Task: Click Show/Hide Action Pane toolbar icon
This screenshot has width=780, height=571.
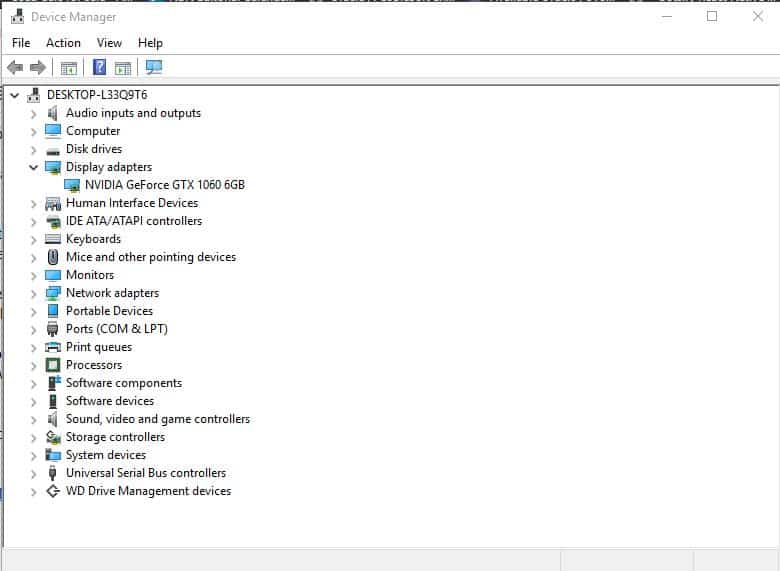Action: (x=123, y=68)
